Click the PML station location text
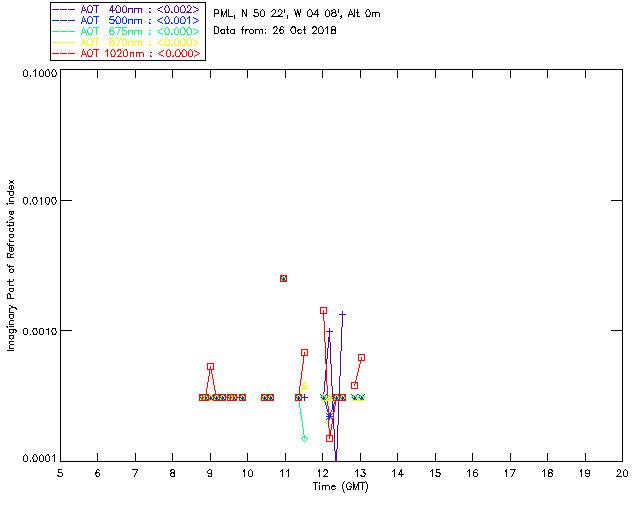The image size is (640, 512). [x=297, y=13]
